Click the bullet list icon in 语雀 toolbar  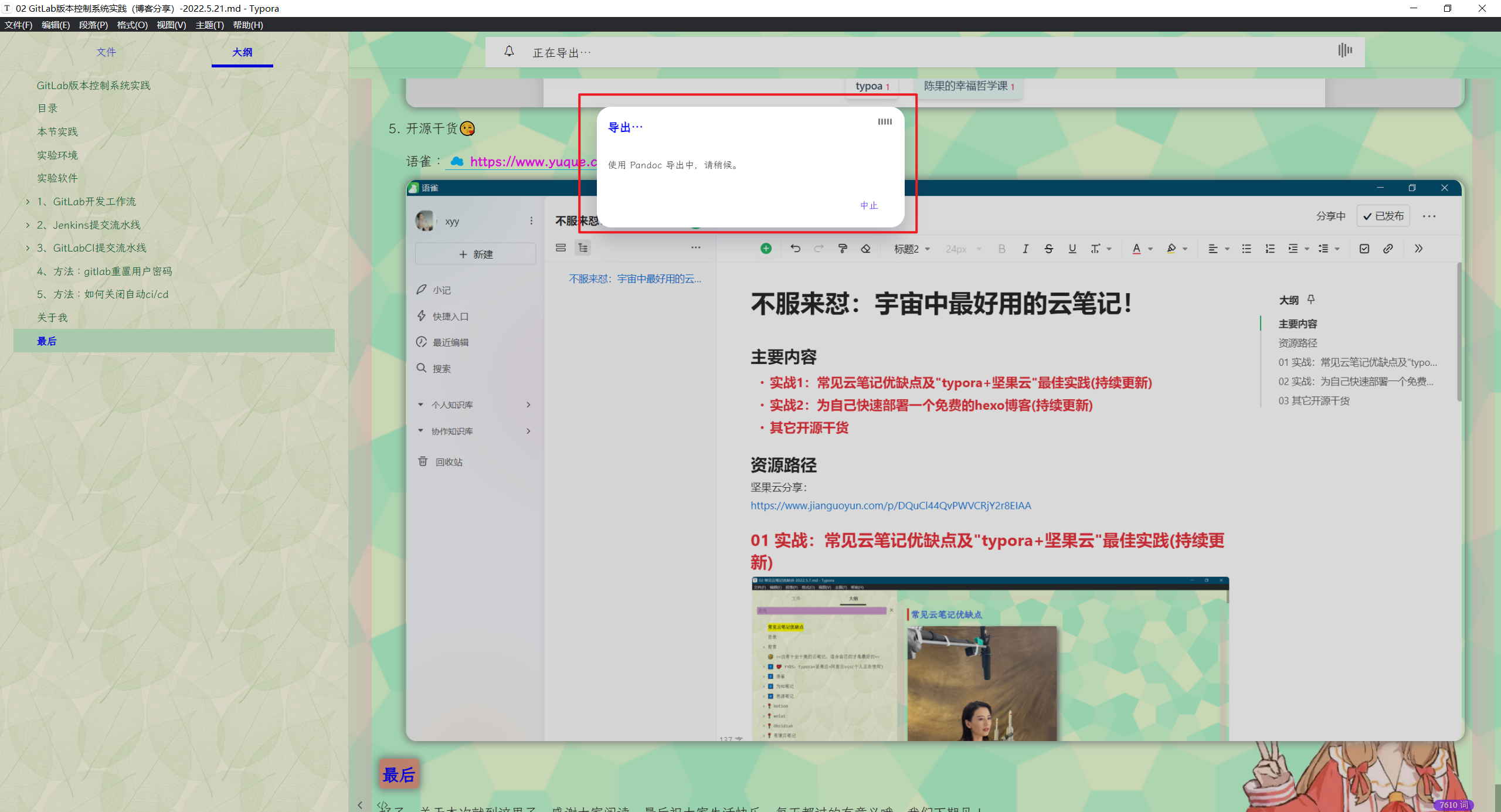point(1247,249)
